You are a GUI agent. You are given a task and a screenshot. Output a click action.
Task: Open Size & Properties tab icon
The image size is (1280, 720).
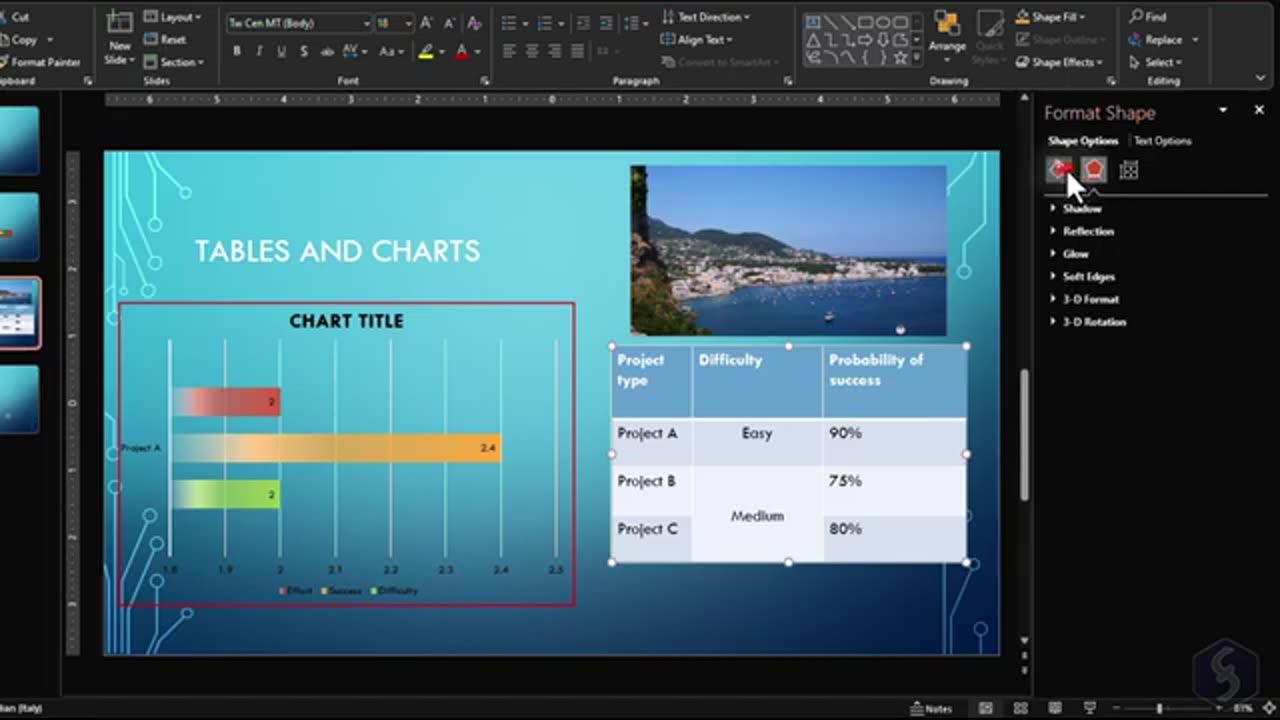1129,170
